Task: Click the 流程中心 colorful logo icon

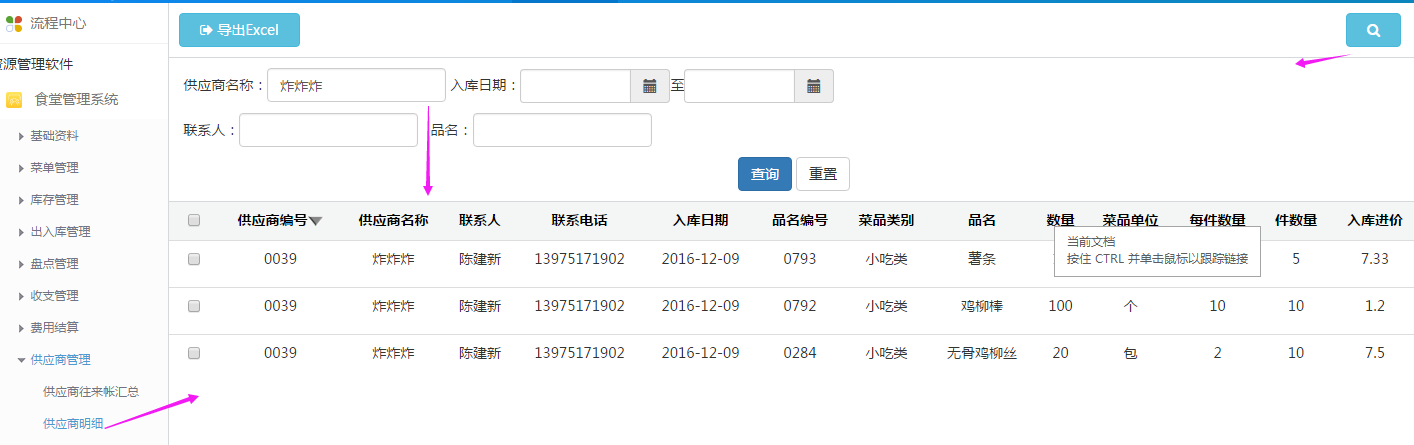Action: 14,22
